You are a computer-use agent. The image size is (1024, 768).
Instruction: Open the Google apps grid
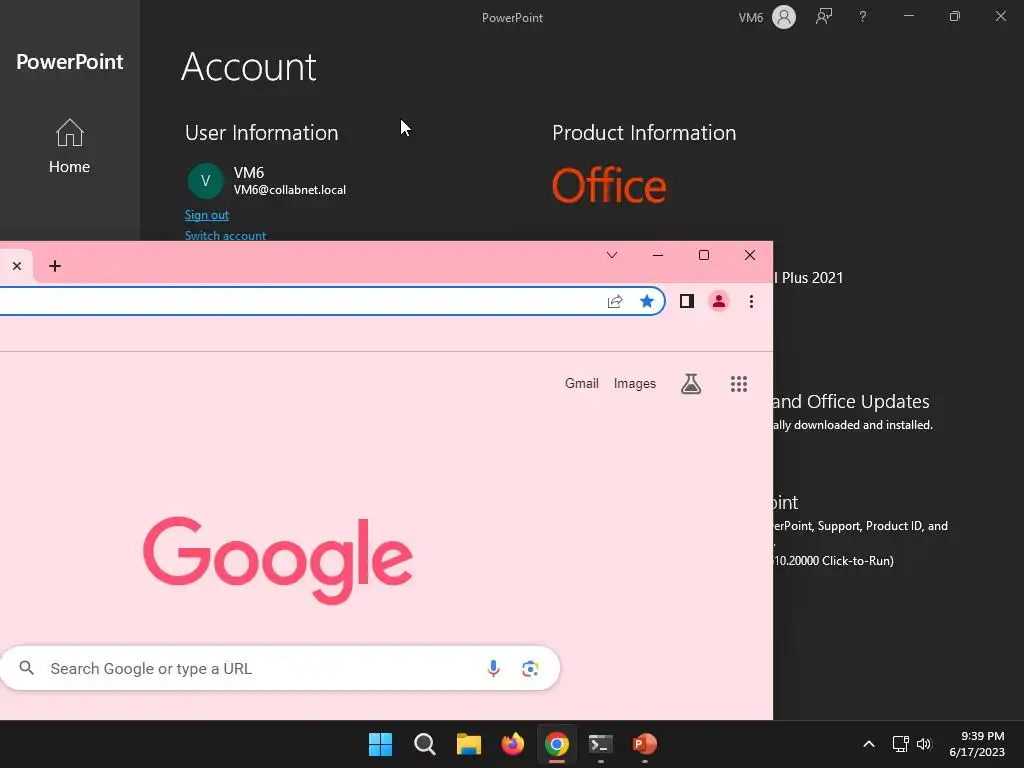click(739, 384)
